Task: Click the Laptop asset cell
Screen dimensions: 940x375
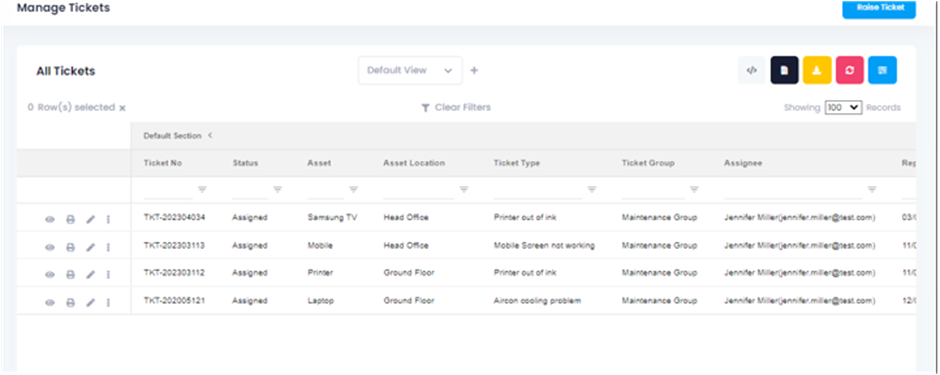Action: click(x=320, y=301)
